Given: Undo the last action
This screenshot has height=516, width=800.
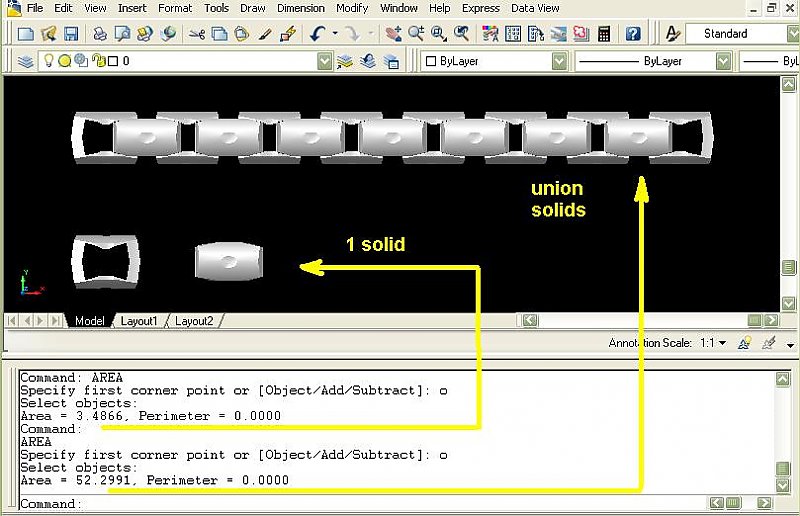Looking at the screenshot, I should coord(317,34).
